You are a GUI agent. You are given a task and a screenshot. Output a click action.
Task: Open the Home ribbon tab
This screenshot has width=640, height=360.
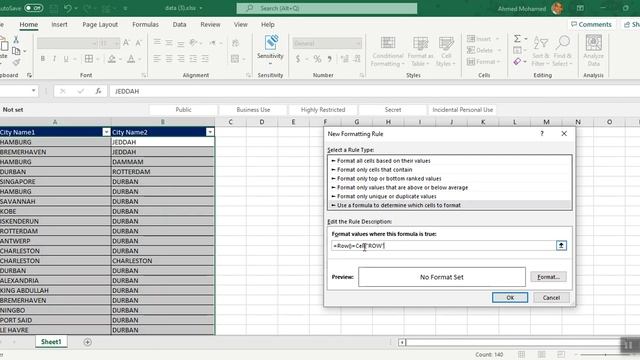pyautogui.click(x=29, y=24)
